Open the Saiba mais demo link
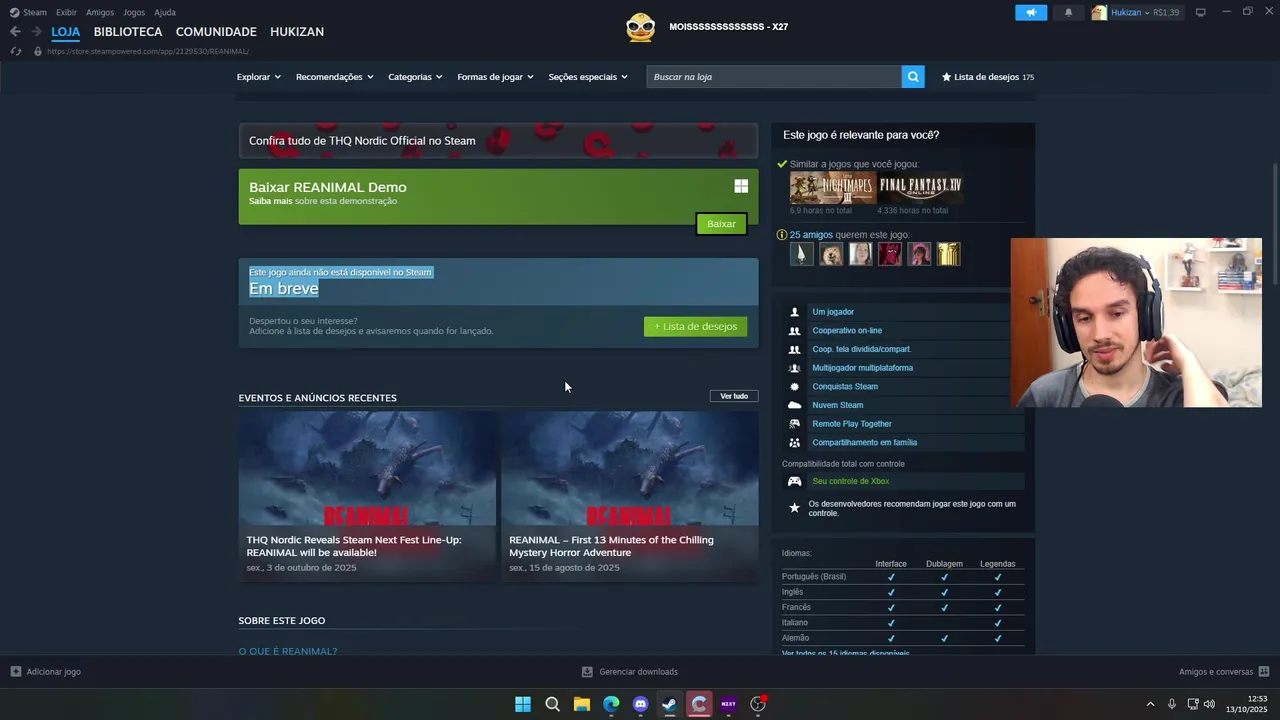 click(270, 201)
